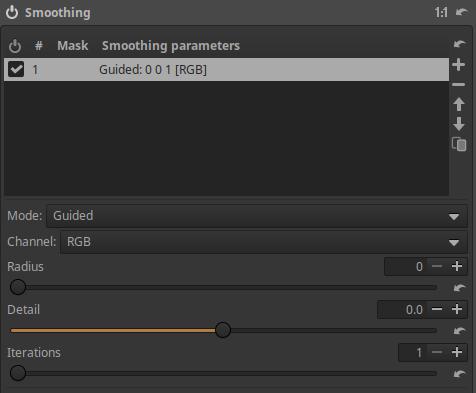The width and height of the screenshot is (476, 393).
Task: Add a new smoothing instance
Action: [459, 64]
